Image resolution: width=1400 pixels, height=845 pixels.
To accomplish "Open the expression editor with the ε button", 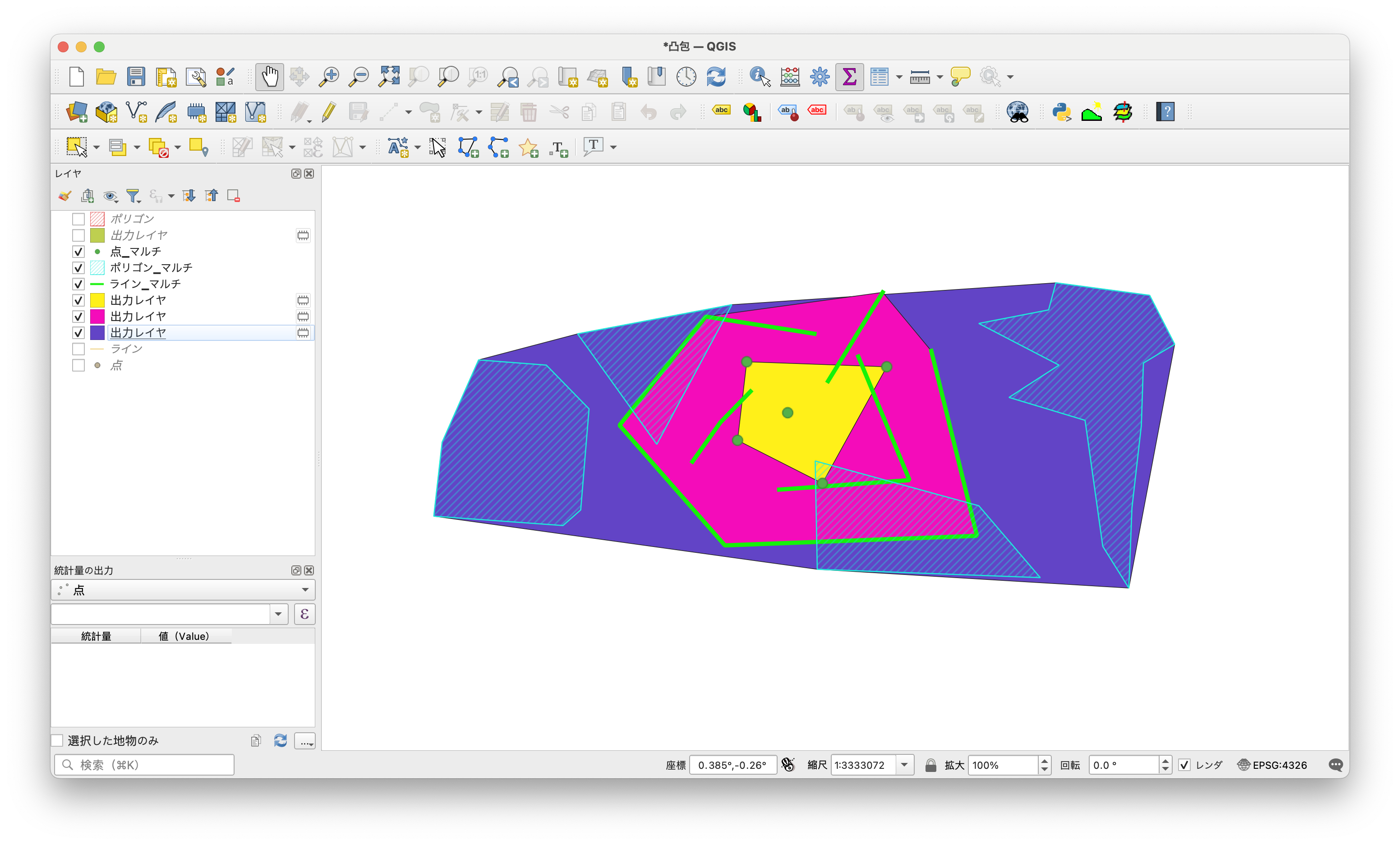I will tap(304, 614).
